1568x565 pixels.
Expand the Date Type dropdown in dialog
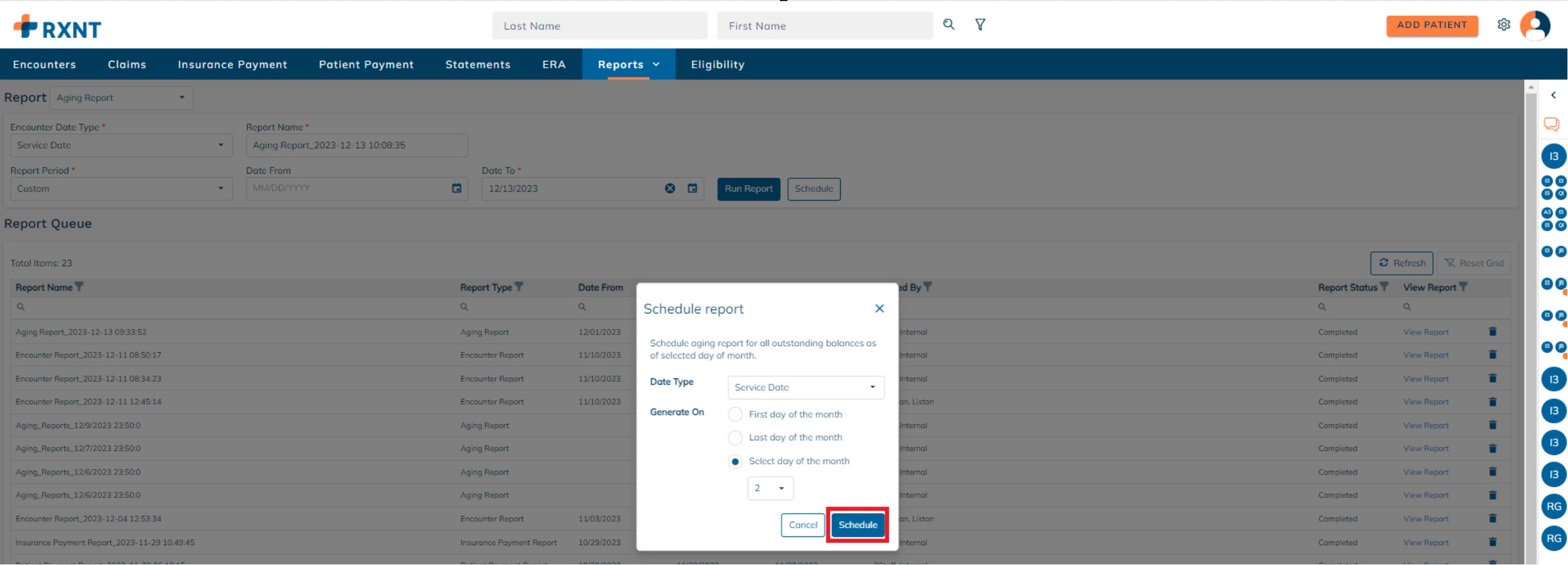[805, 387]
